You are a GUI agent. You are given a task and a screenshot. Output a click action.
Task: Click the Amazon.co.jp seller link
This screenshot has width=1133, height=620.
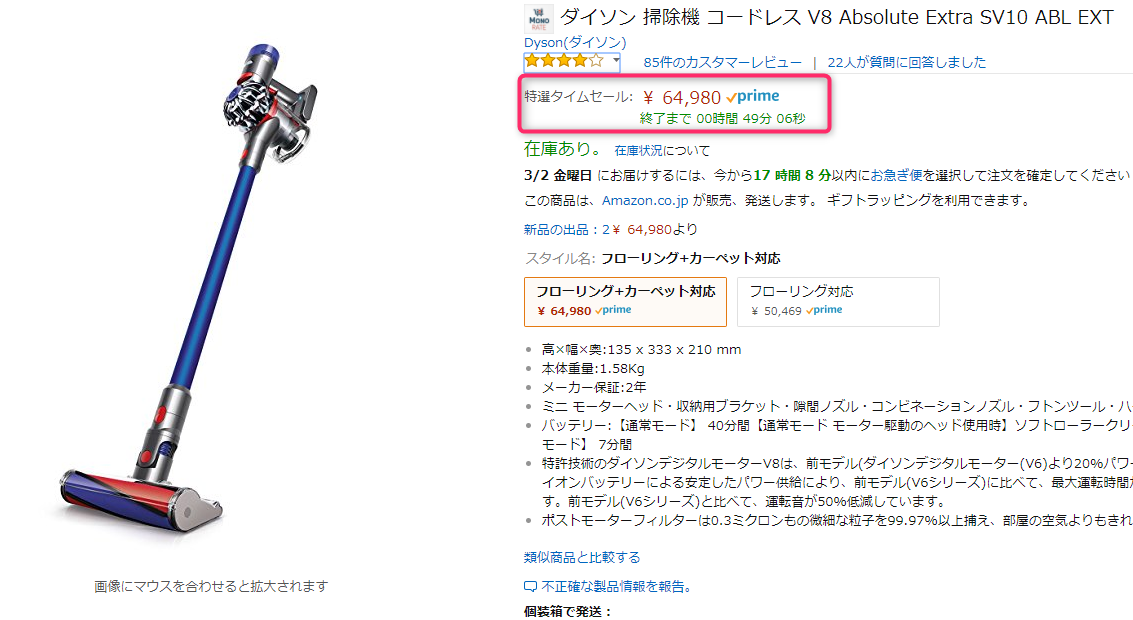645,200
